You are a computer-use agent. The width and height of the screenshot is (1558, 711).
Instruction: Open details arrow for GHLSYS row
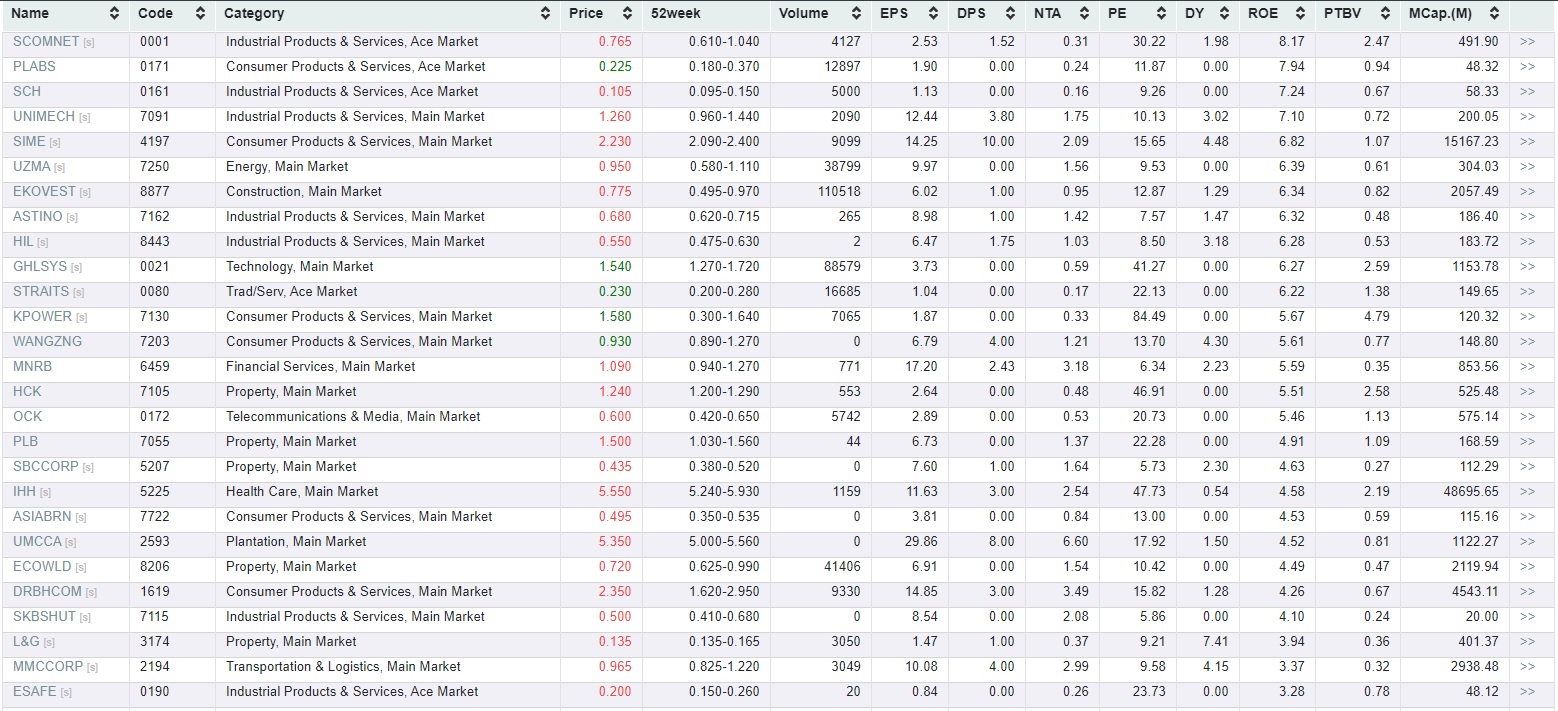pos(1527,267)
